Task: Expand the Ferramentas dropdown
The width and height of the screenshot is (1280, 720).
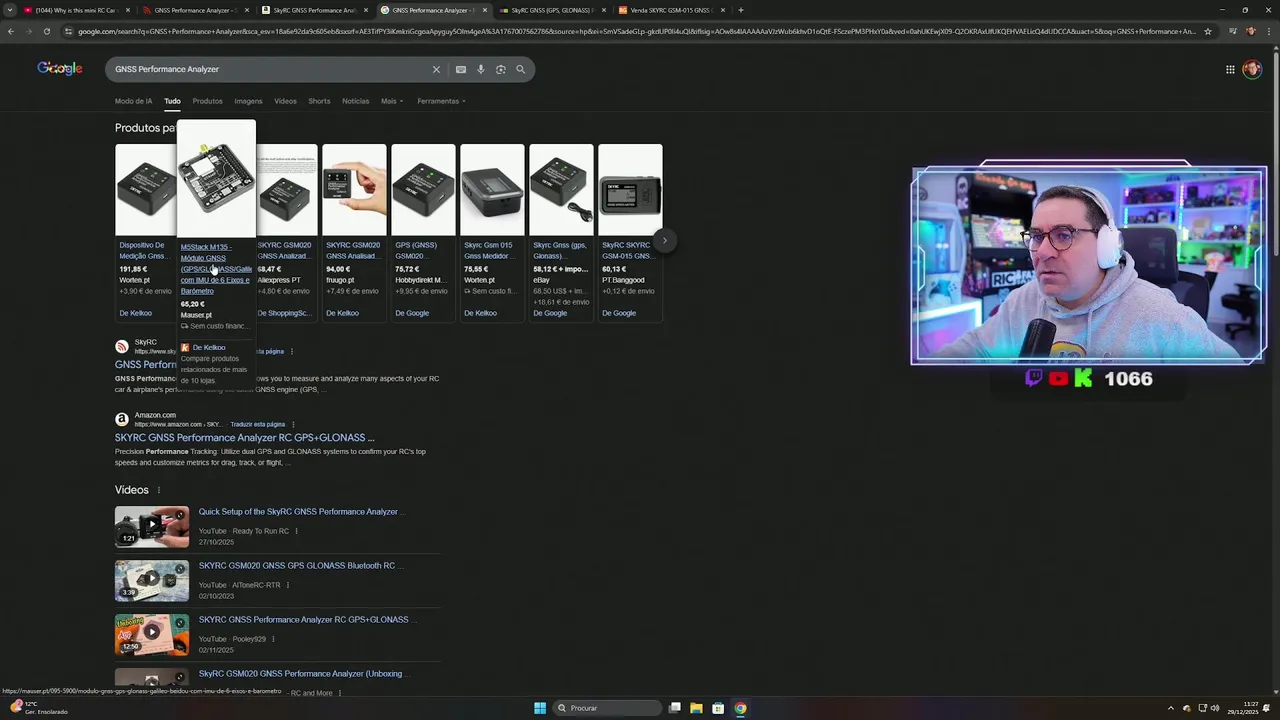Action: pyautogui.click(x=441, y=101)
